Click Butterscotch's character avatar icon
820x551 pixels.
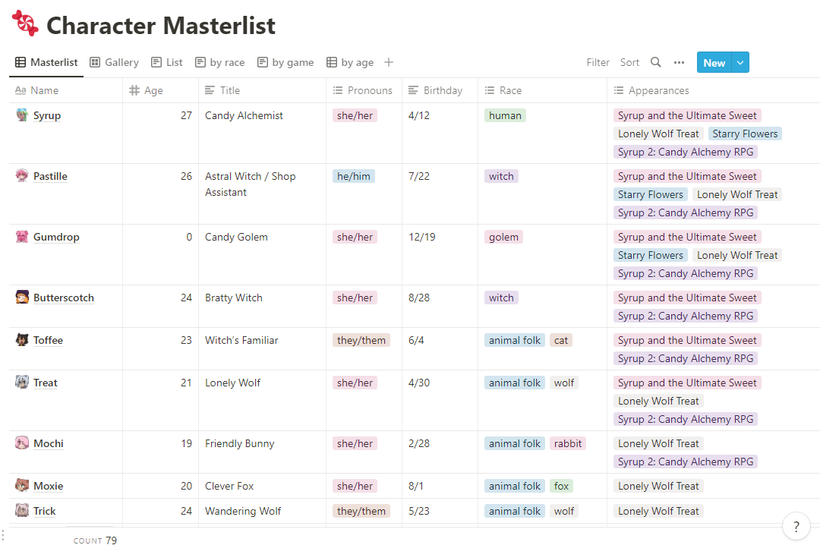click(21, 297)
